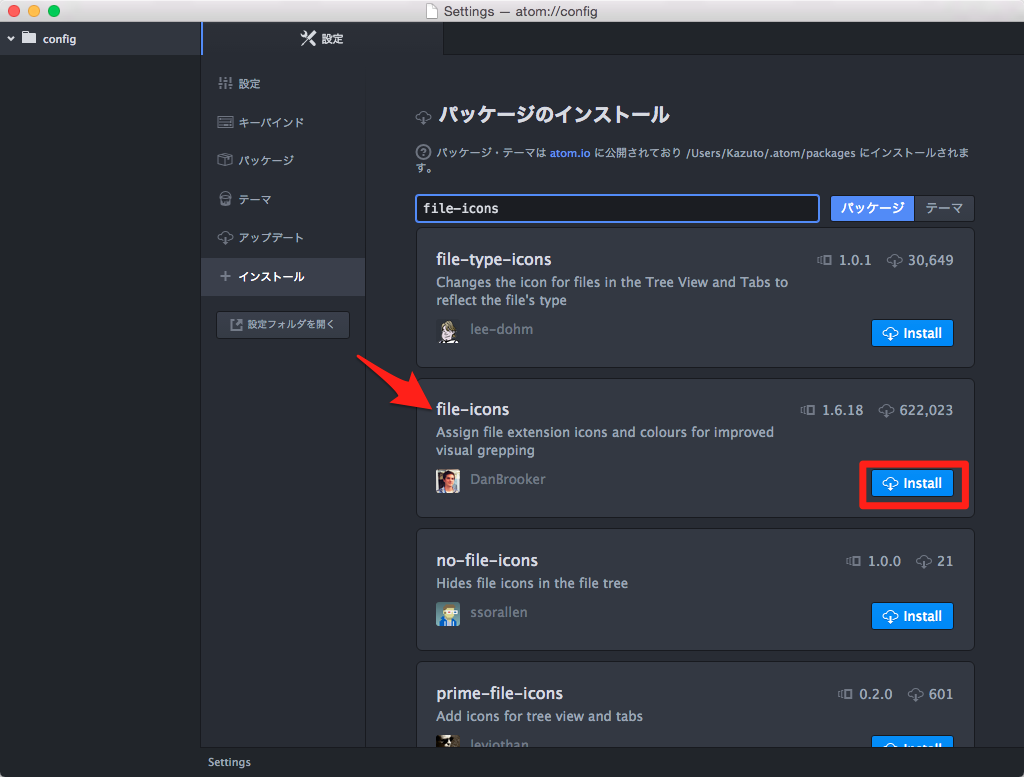Screen dimensions: 1024x777
Task: Click the 601 download count
Action: (941, 694)
